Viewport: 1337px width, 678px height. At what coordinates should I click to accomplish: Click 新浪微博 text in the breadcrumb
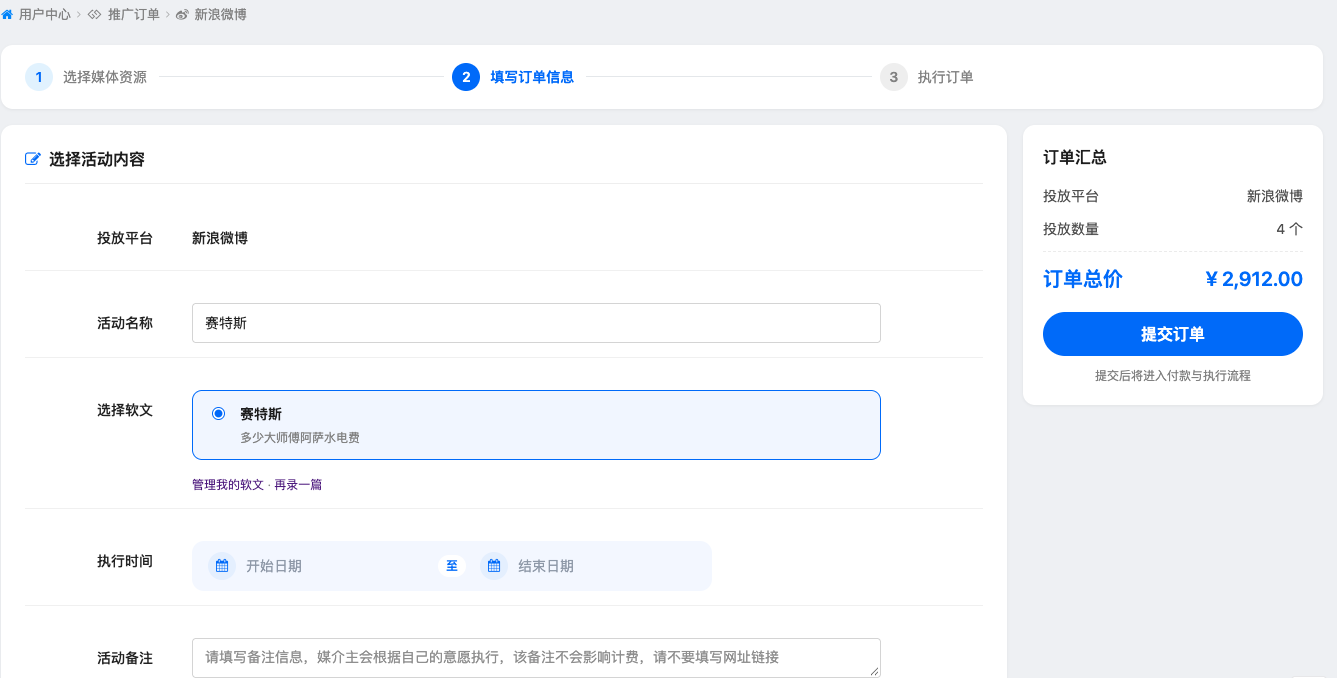click(221, 15)
